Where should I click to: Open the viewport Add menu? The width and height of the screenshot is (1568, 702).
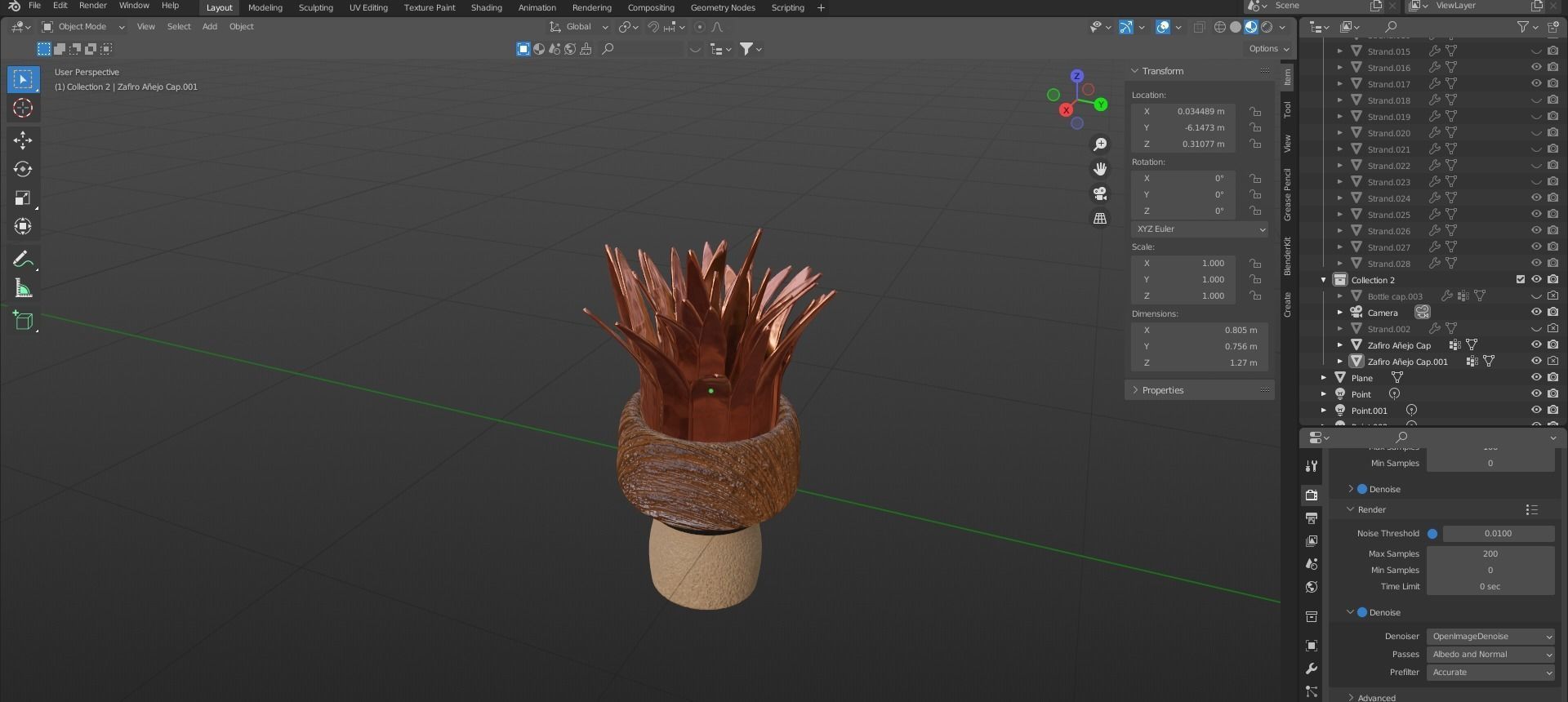tap(210, 27)
